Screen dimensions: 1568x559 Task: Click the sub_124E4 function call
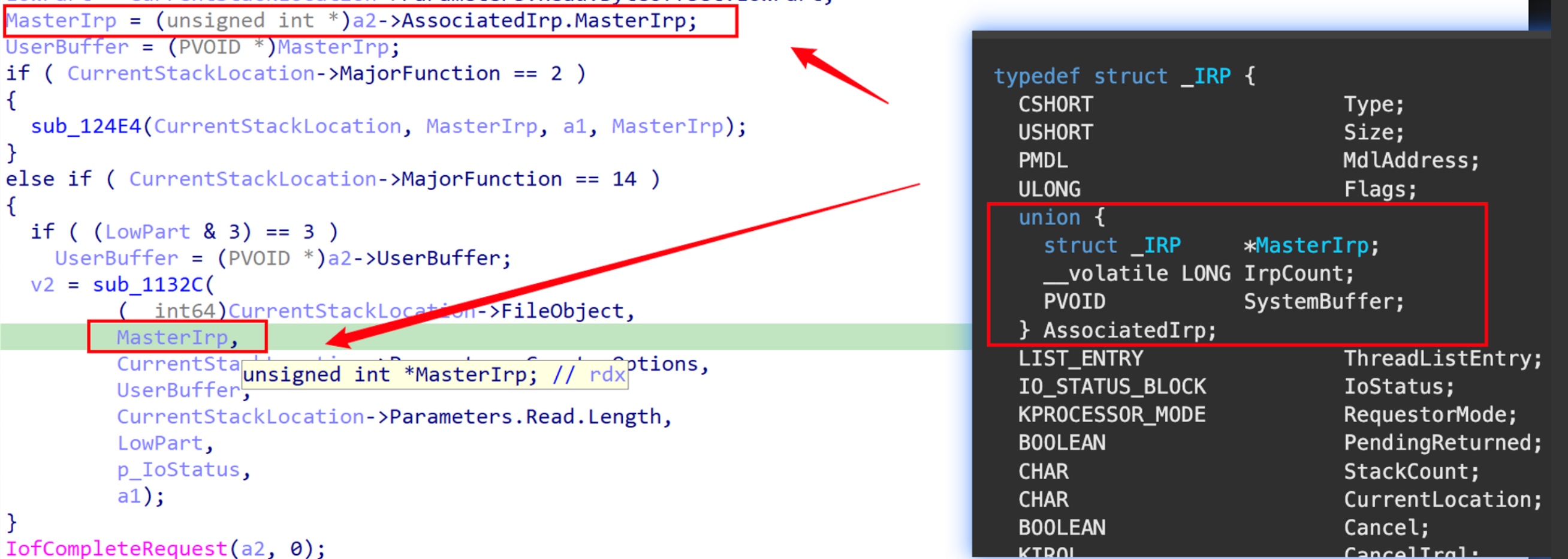(85, 127)
